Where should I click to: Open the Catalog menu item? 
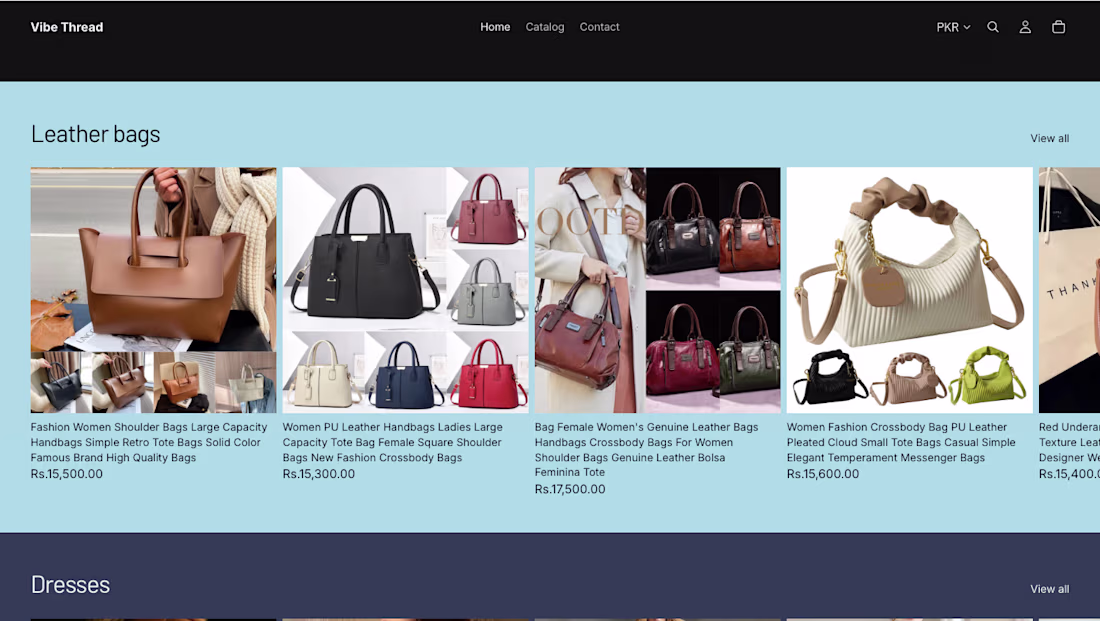(545, 27)
